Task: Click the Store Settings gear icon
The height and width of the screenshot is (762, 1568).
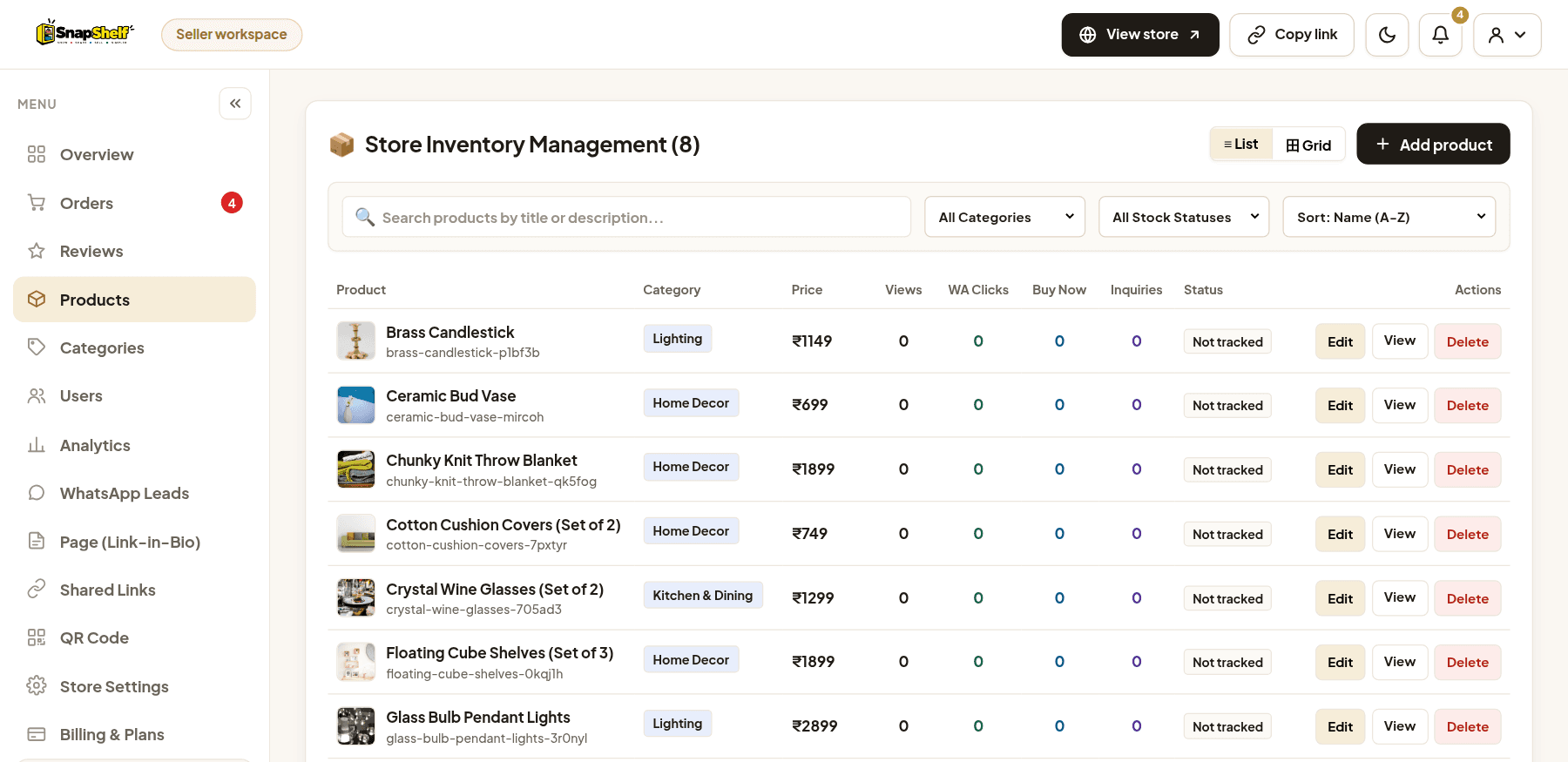Action: [37, 686]
